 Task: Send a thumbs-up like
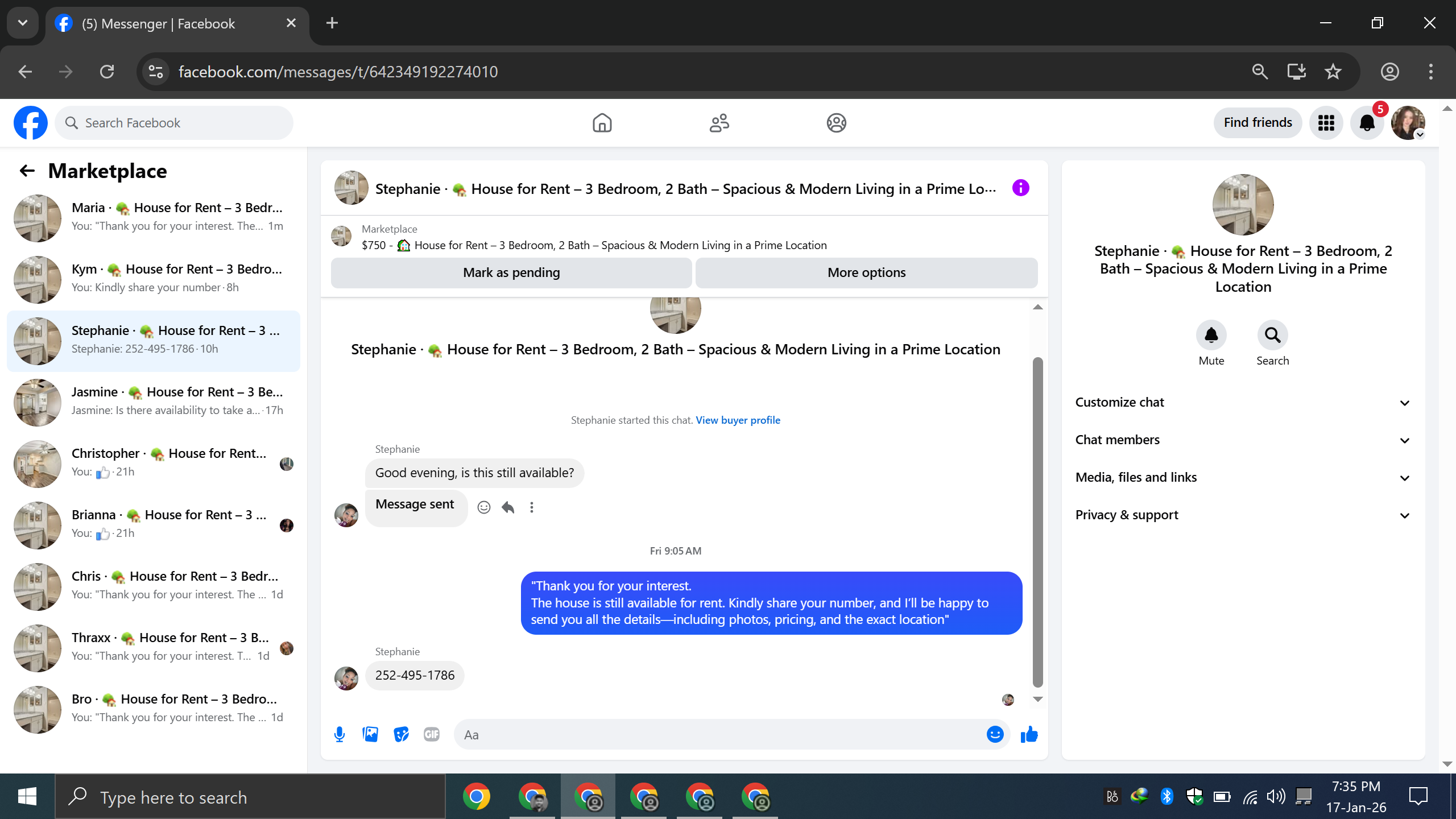click(x=1029, y=734)
